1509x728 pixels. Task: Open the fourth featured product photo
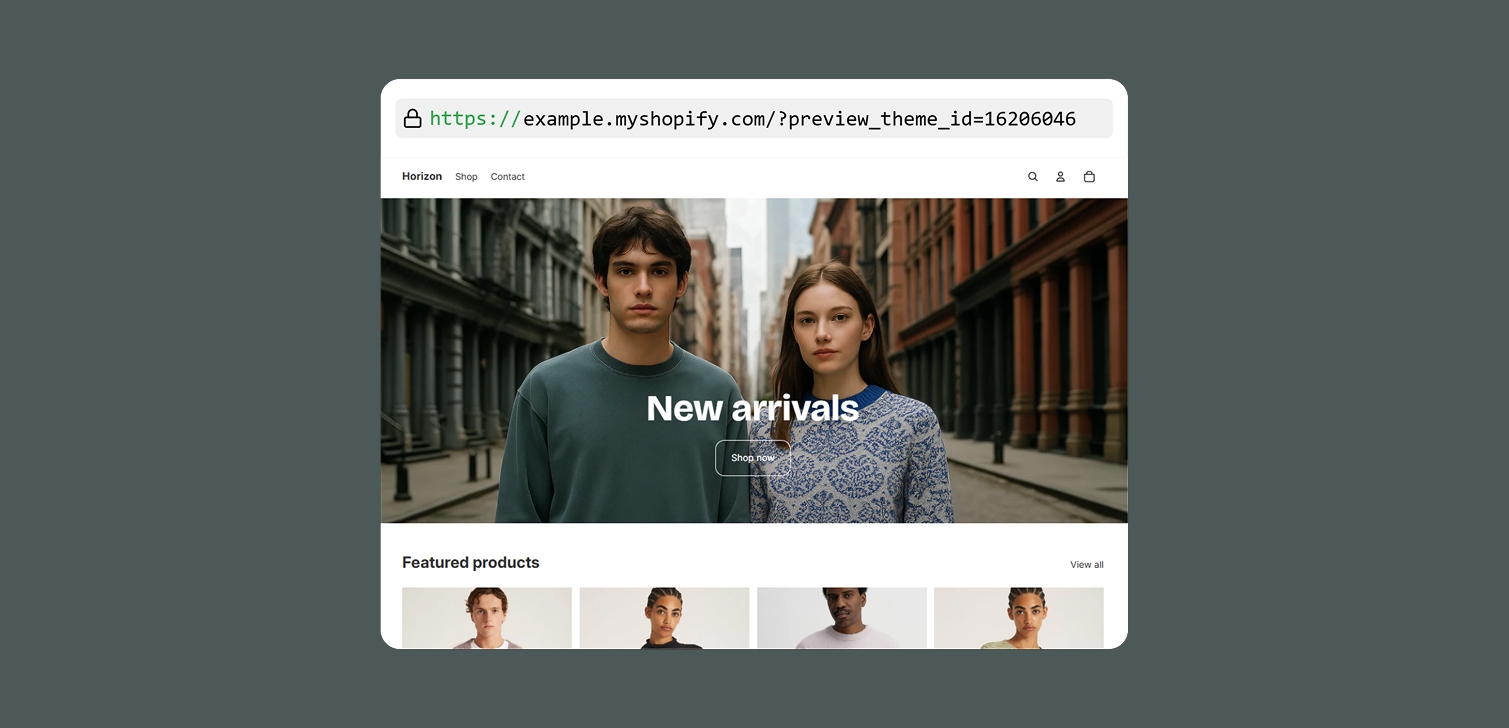point(1018,617)
